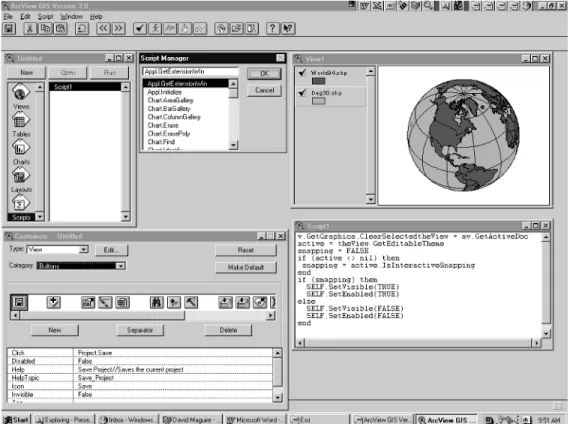Screen dimensions: 570x424
Task: Open the Window menu
Action: [x=71, y=16]
